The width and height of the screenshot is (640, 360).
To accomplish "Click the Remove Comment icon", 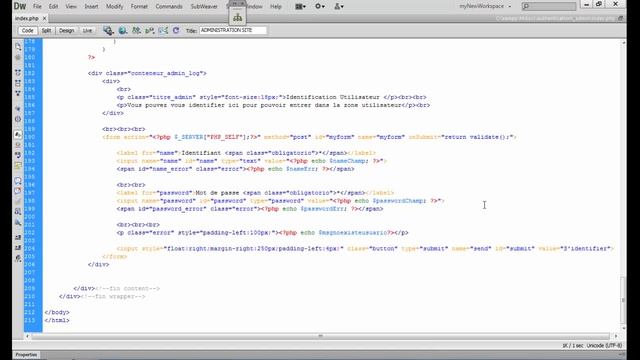I will coord(18,191).
